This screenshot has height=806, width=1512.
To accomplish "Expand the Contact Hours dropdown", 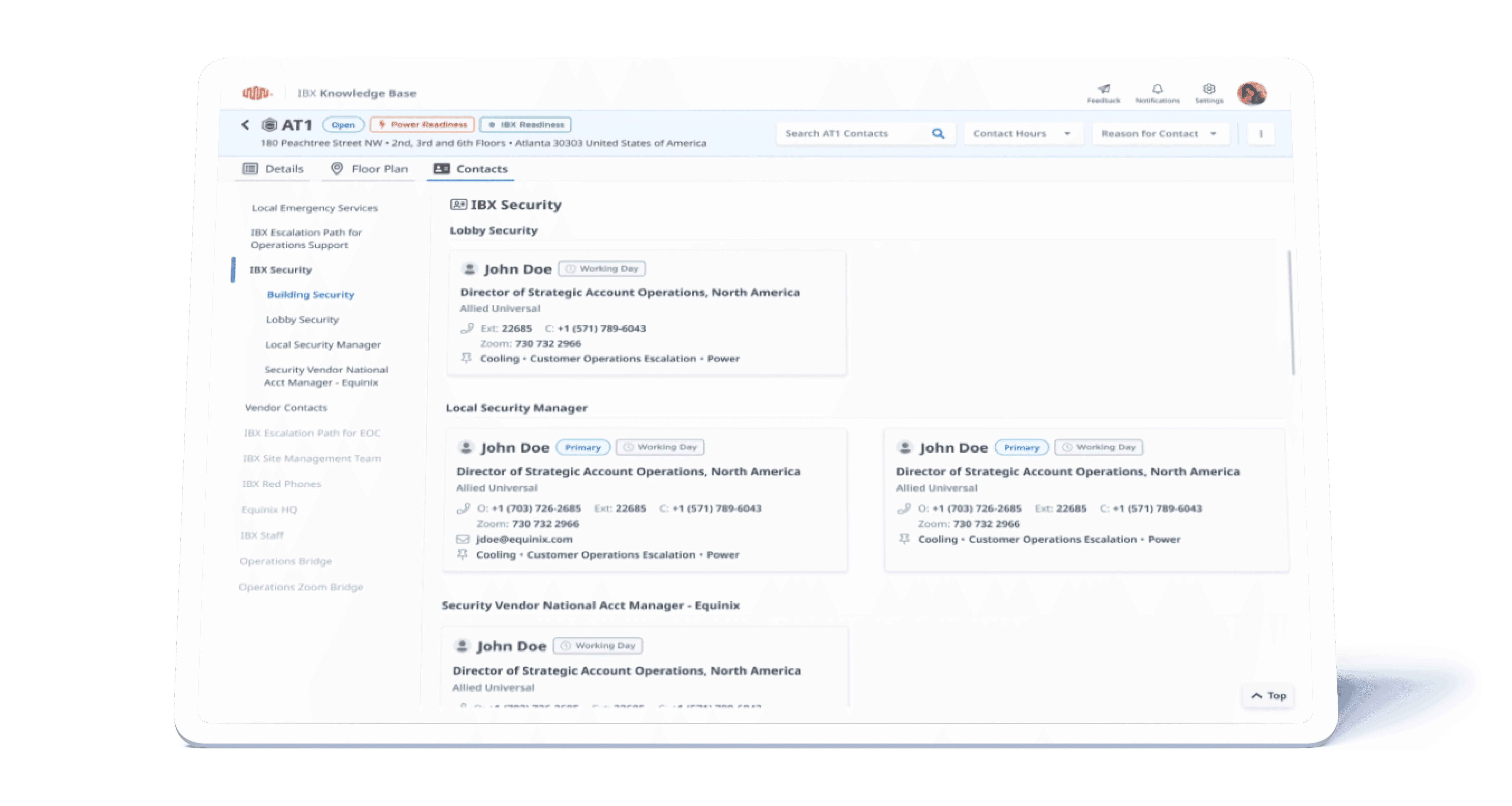I will (1023, 134).
